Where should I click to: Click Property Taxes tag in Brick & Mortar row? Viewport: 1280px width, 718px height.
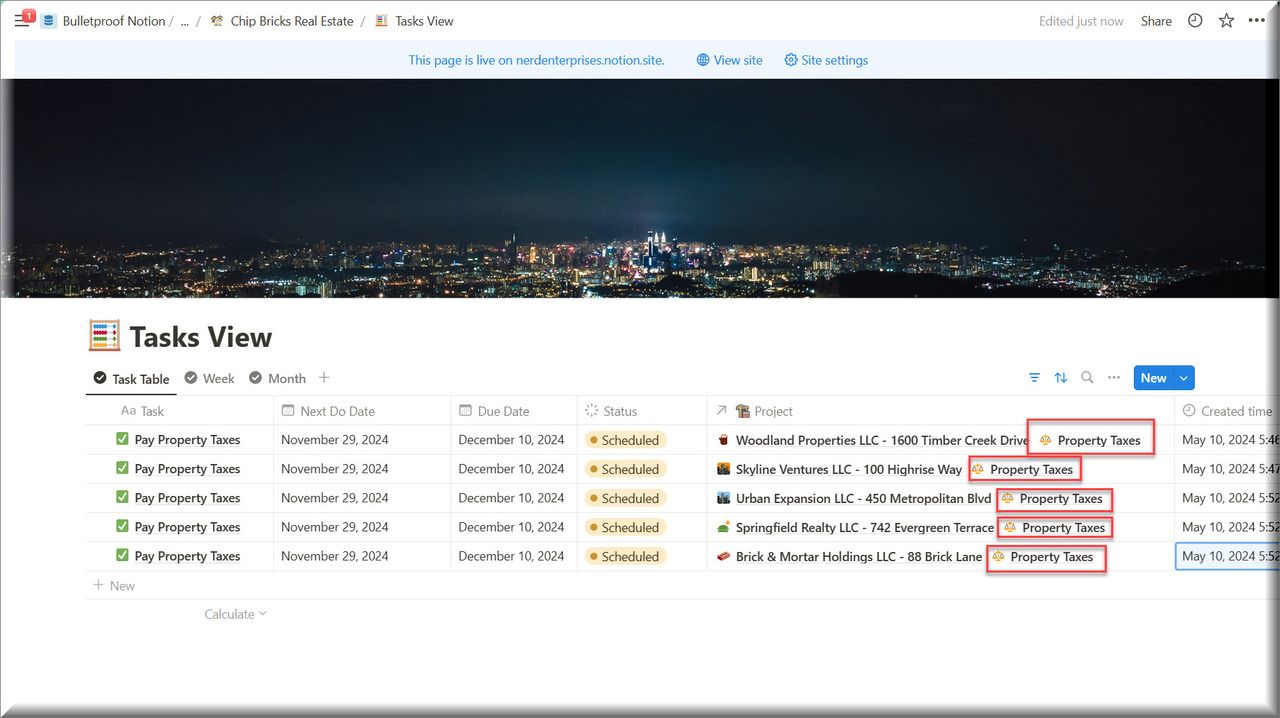click(x=1042, y=556)
